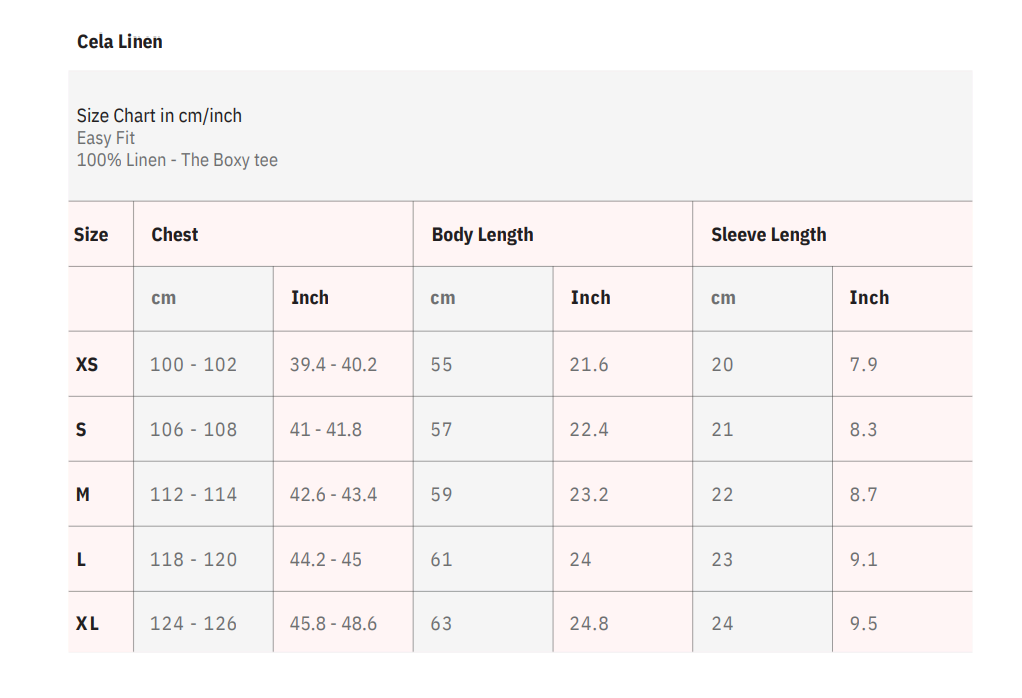Click the 23.2 body length inch cell
The width and height of the screenshot is (1022, 698).
click(x=589, y=494)
